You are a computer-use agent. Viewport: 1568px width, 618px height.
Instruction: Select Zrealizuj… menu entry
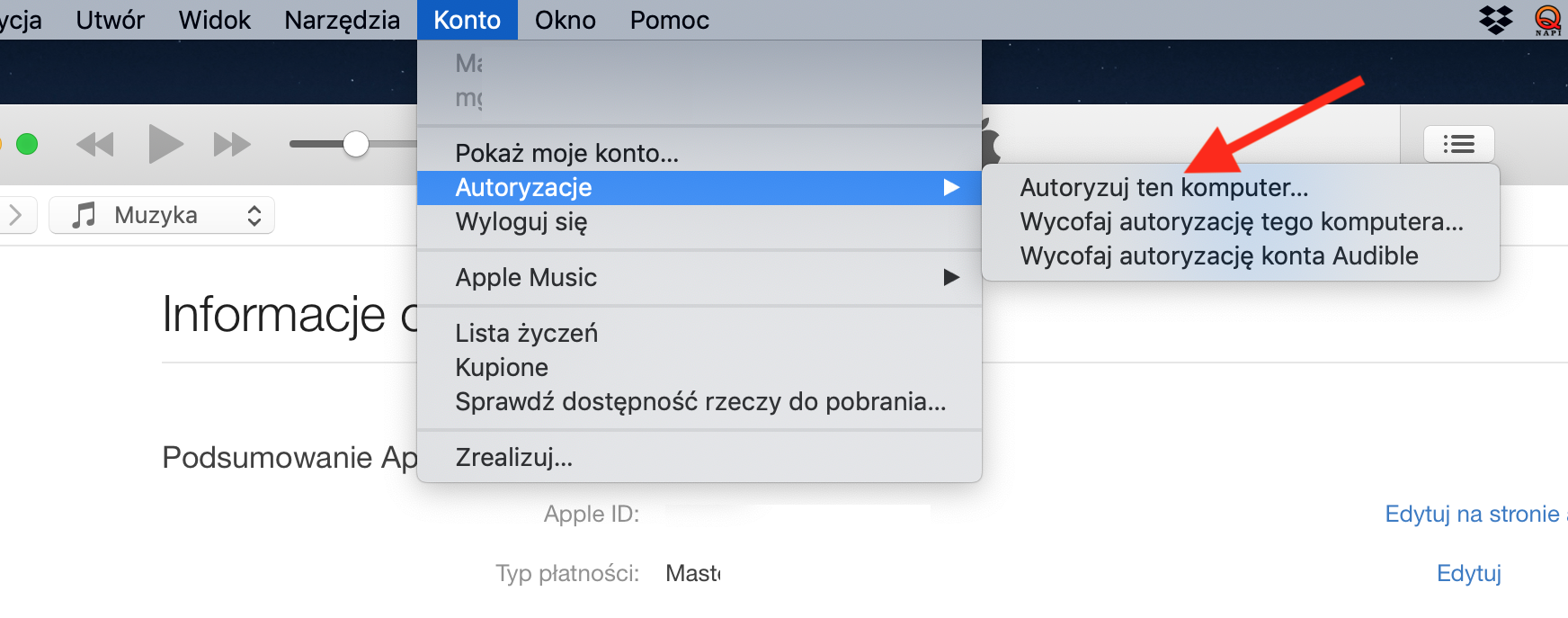(699, 457)
